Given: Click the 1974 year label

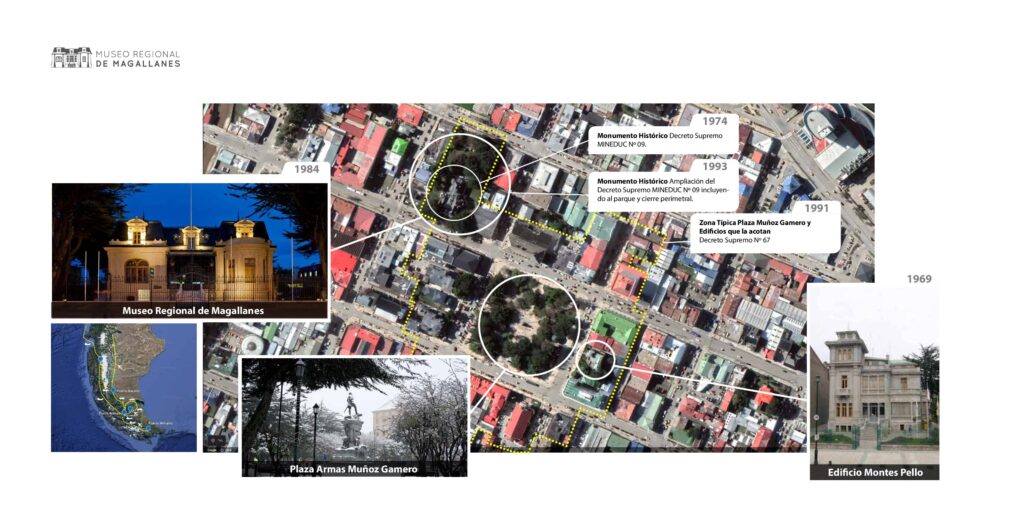Looking at the screenshot, I should click(x=714, y=121).
